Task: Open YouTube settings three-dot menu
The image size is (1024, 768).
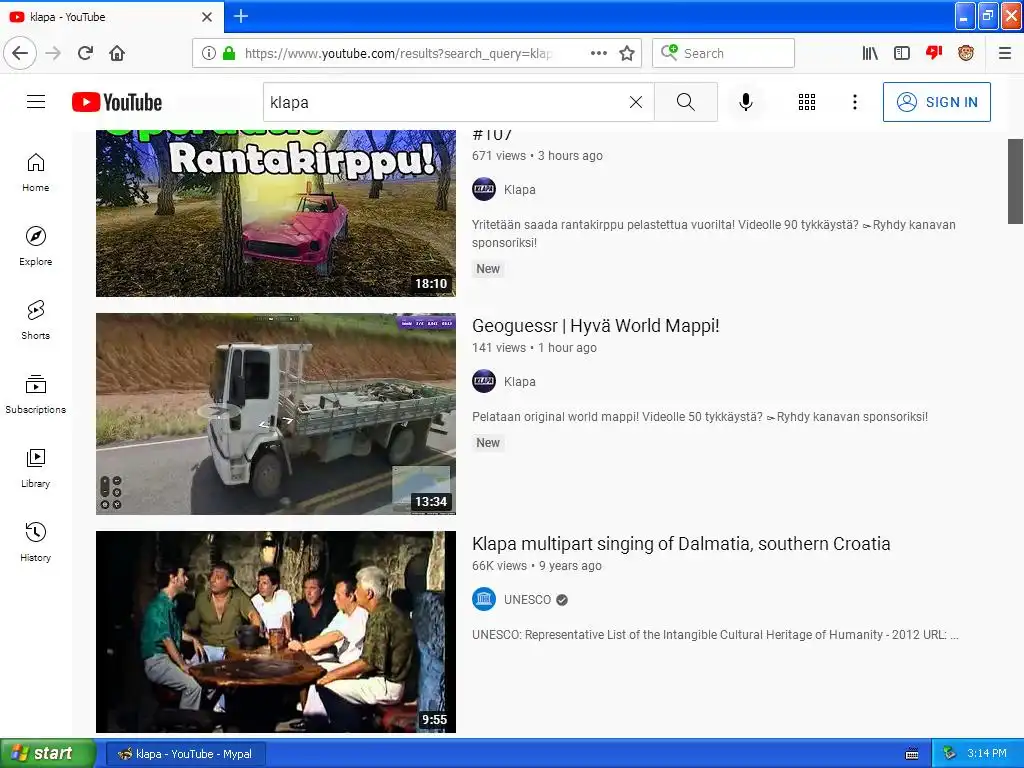Action: point(854,102)
